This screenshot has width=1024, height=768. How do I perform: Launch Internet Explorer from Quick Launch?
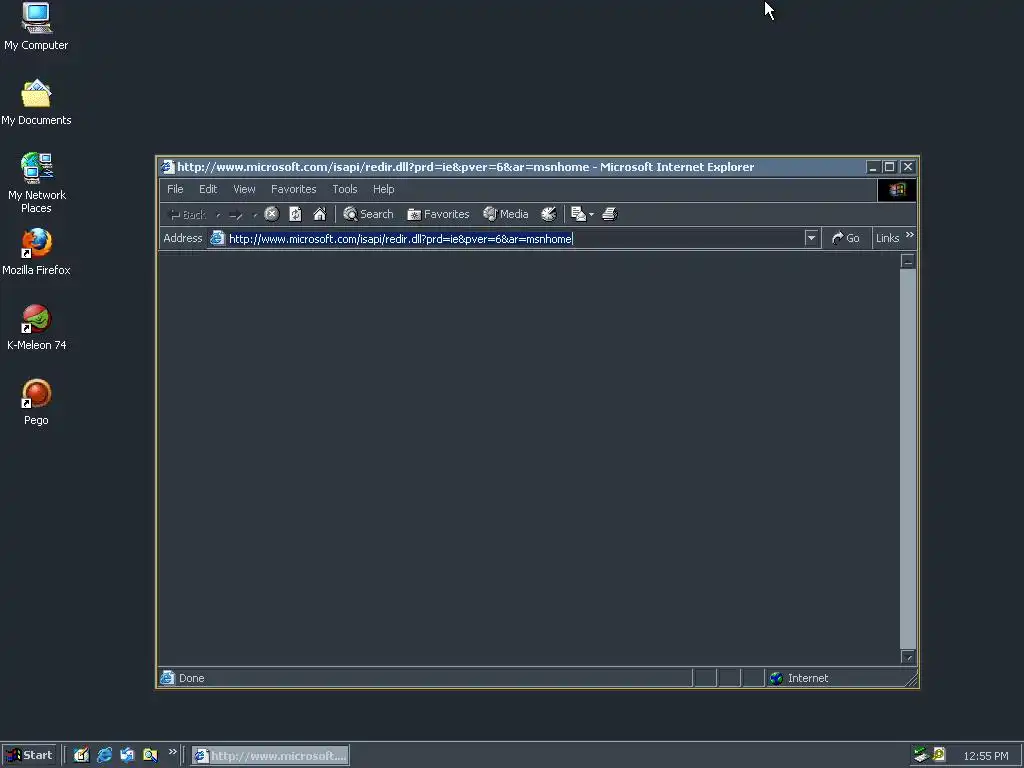(x=104, y=755)
